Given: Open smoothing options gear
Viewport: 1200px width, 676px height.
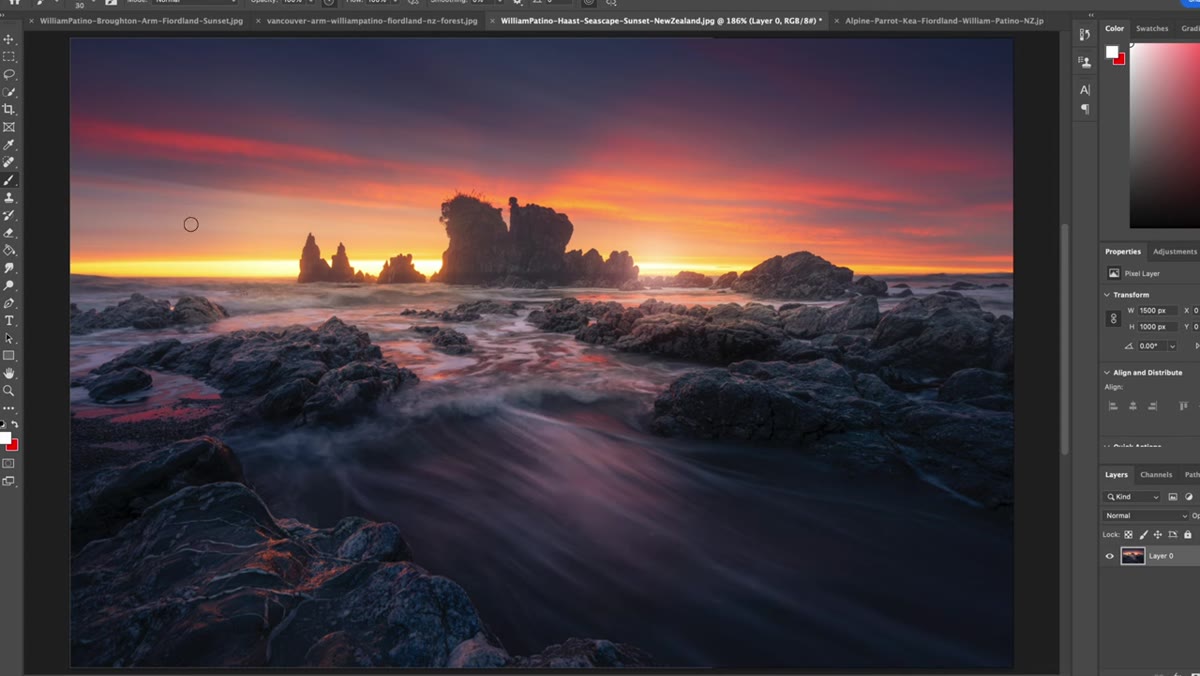Looking at the screenshot, I should 517,3.
